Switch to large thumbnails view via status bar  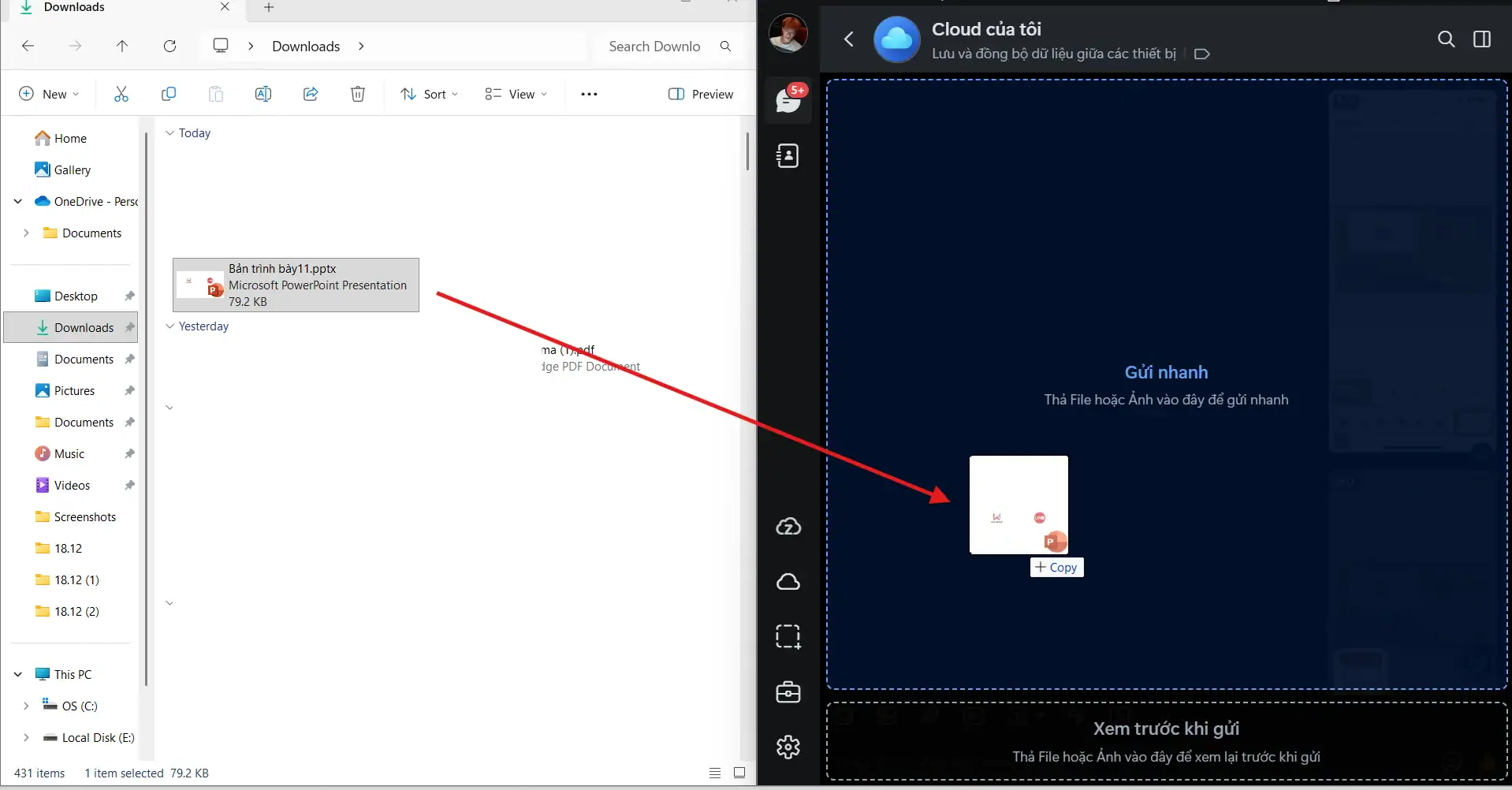tap(739, 773)
